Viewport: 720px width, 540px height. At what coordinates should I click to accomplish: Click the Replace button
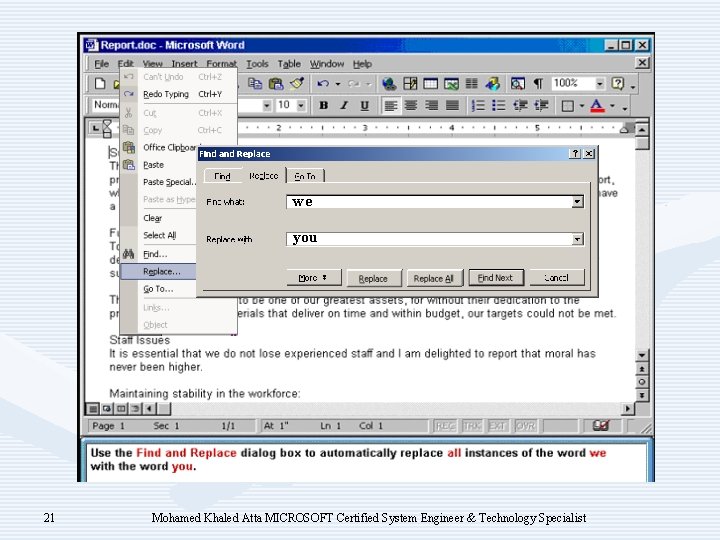373,278
